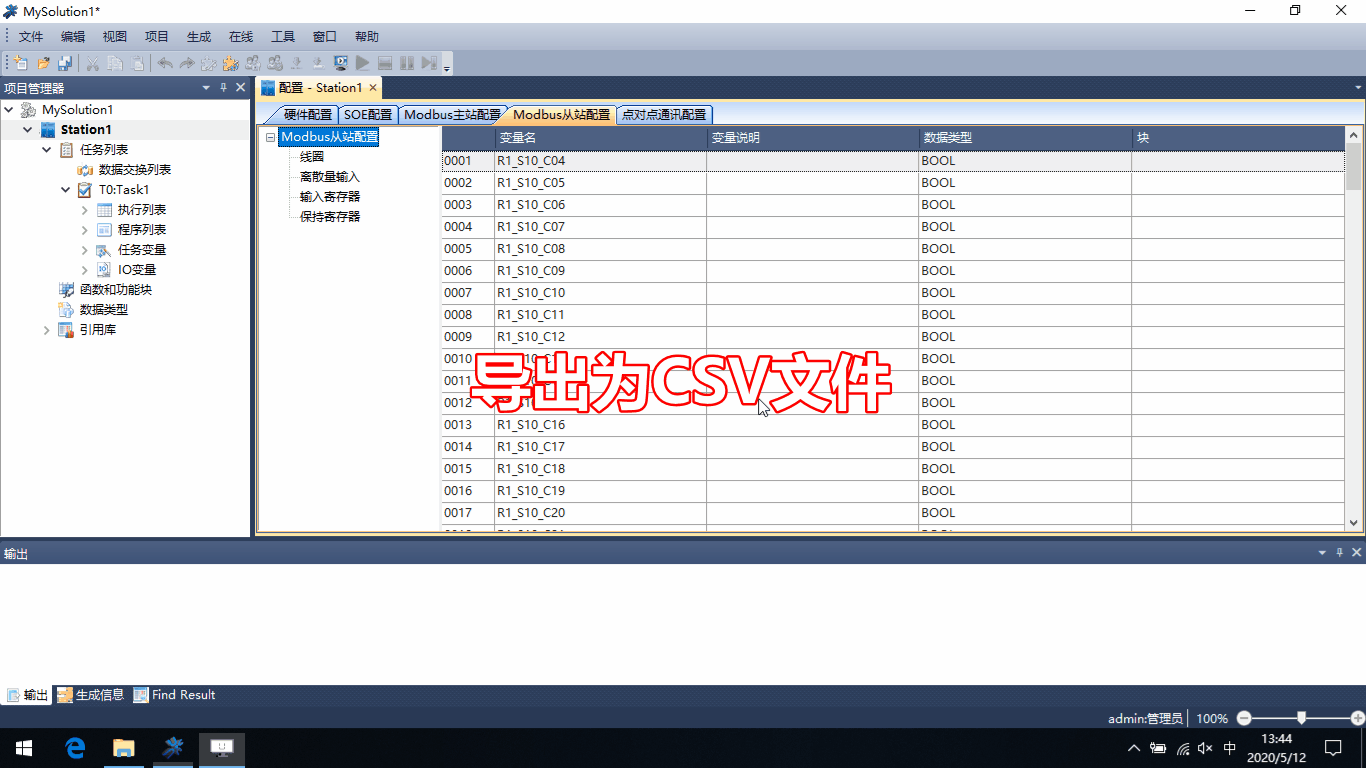This screenshot has width=1366, height=768.
Task: Click the Open folder toolbar icon
Action: click(43, 63)
